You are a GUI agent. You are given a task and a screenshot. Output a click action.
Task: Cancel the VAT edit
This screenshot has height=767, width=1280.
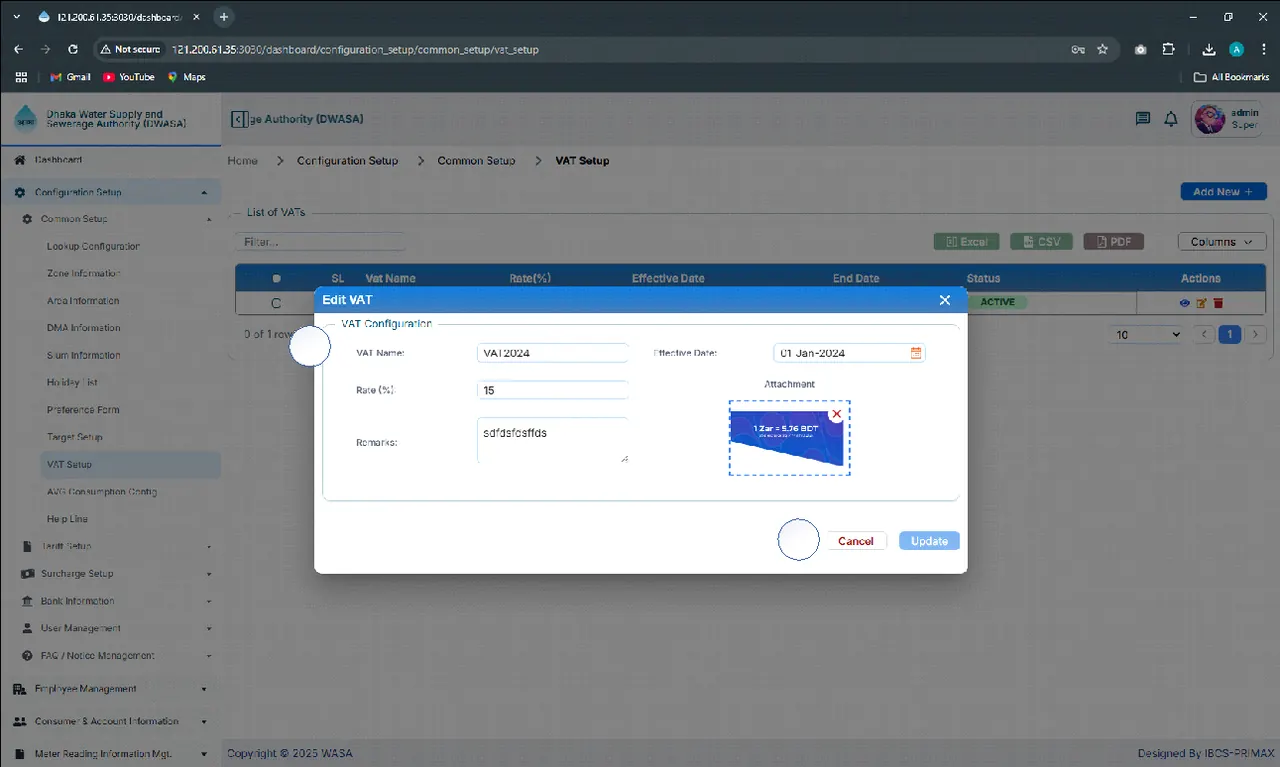pyautogui.click(x=856, y=541)
